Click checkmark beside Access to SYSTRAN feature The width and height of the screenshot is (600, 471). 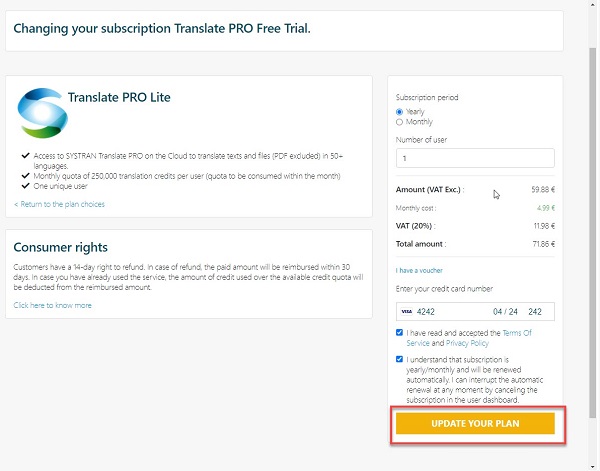(24, 156)
